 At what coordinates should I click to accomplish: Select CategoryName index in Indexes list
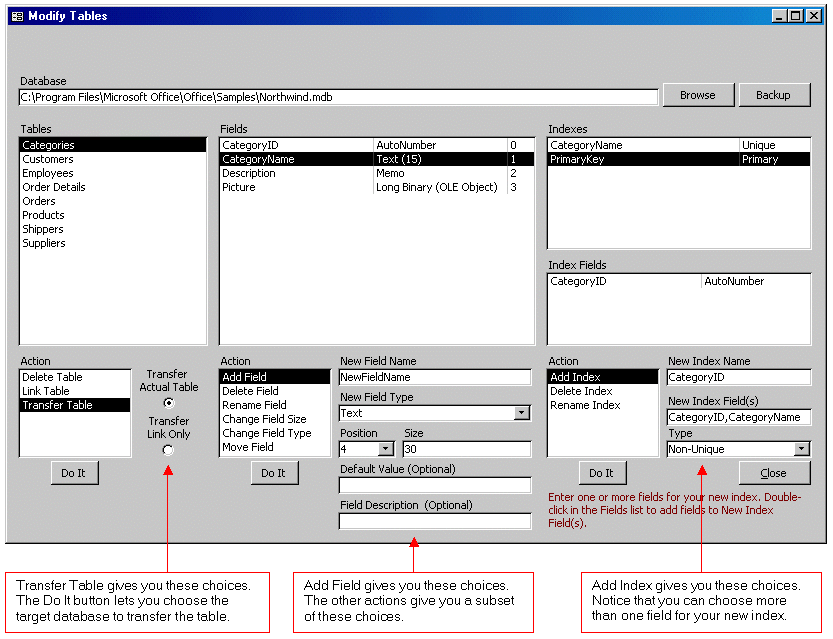click(586, 145)
